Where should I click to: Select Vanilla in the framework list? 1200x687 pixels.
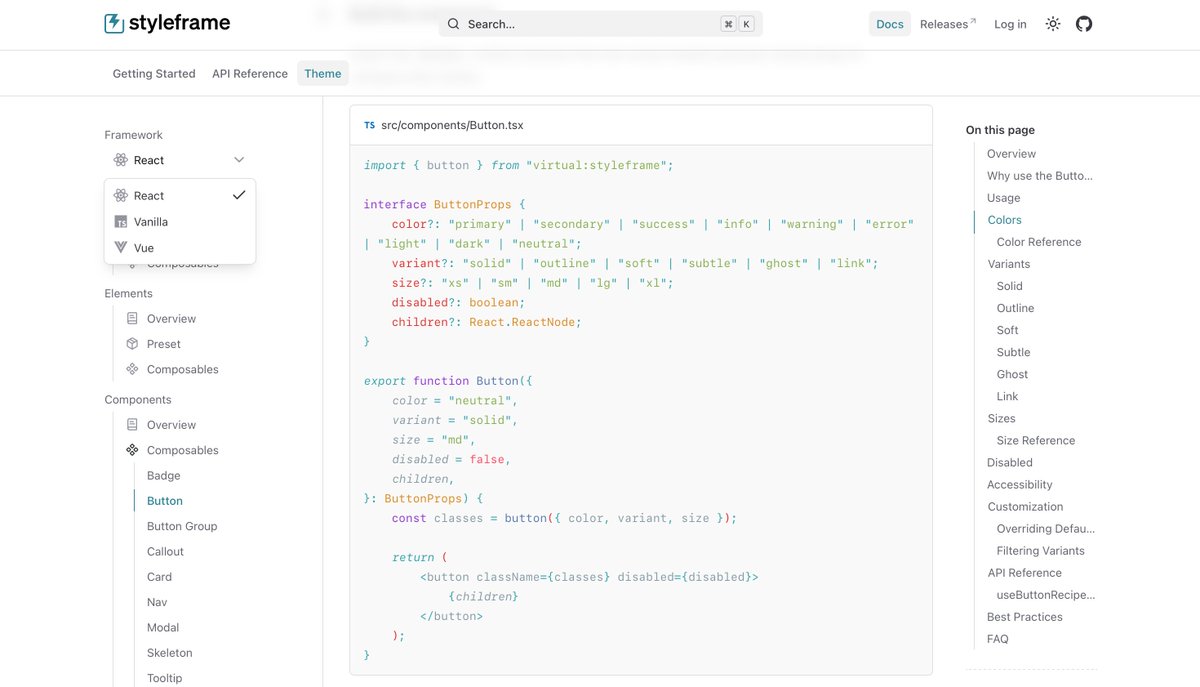click(x=180, y=222)
